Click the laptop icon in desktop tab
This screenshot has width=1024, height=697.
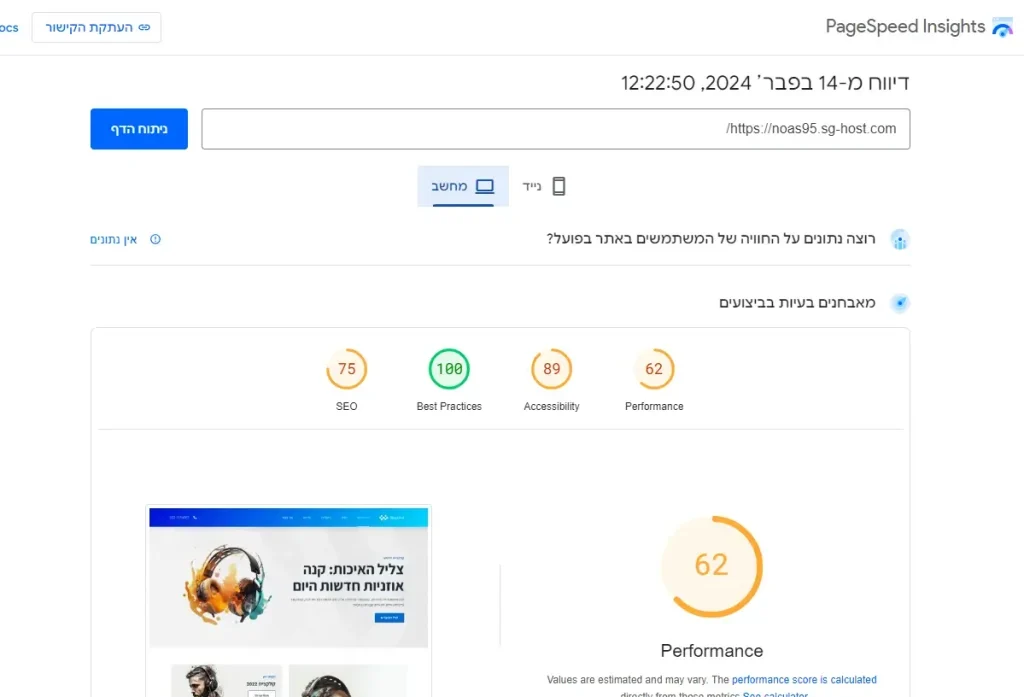pos(485,186)
